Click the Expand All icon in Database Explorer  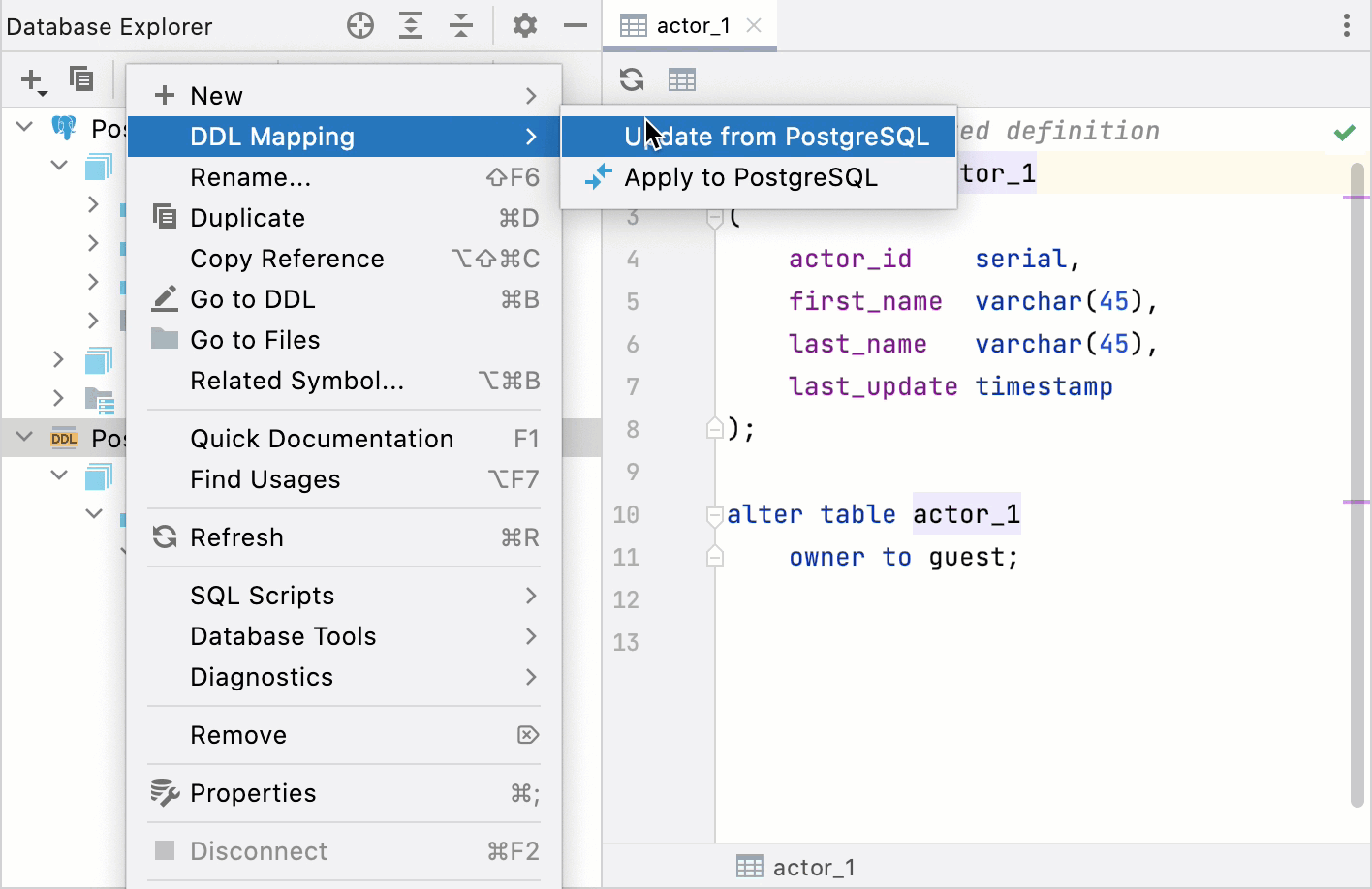(411, 25)
